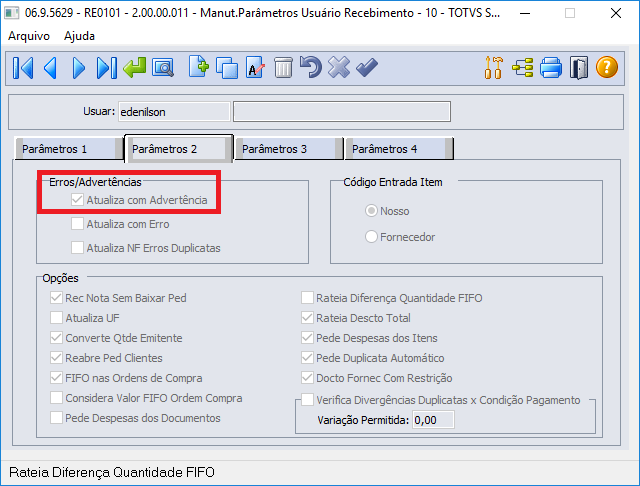
Task: Toggle Pede Despesas dos Itens checkbox
Action: point(307,337)
